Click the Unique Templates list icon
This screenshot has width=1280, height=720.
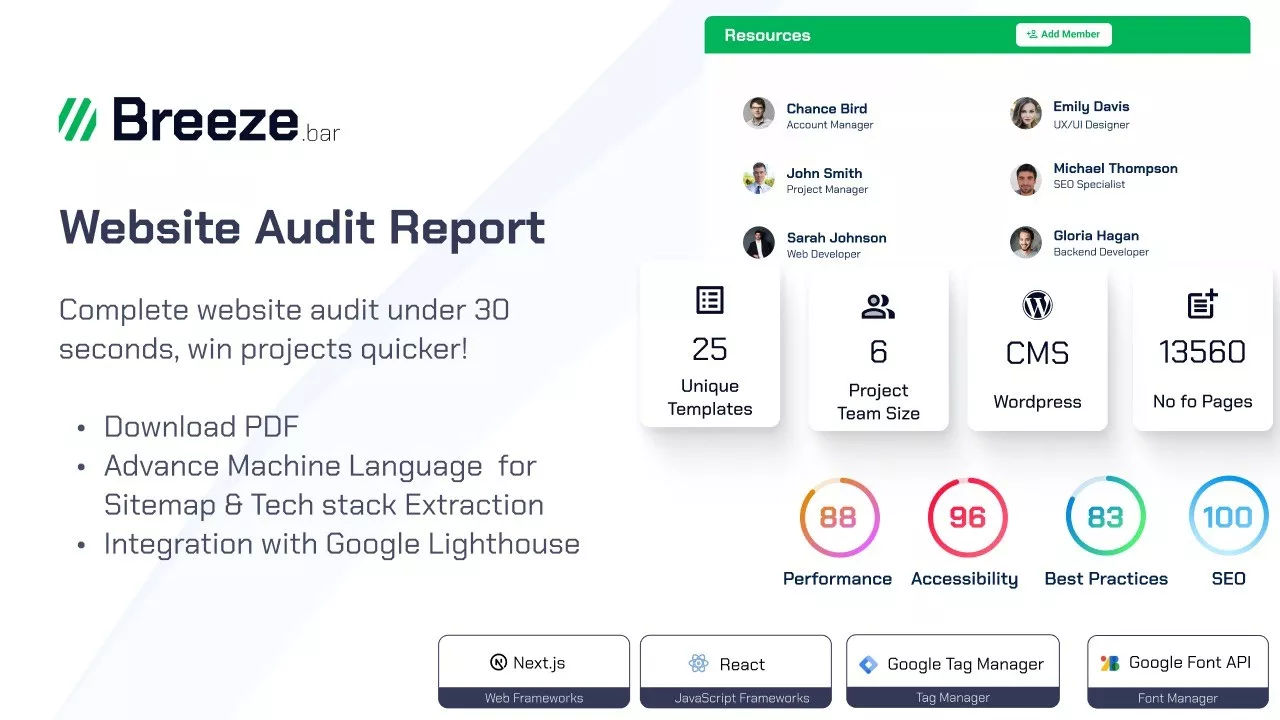pyautogui.click(x=710, y=300)
